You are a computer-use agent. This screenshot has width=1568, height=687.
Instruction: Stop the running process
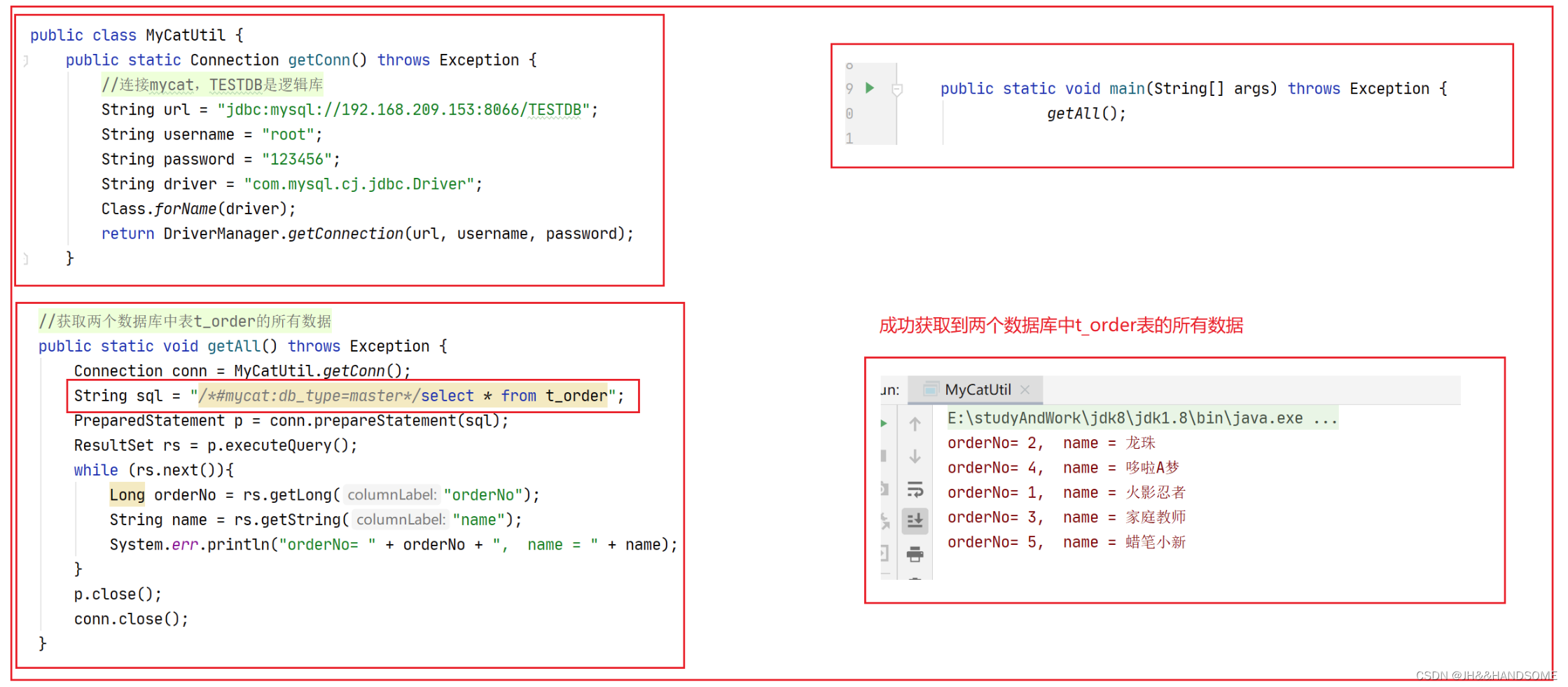[x=884, y=456]
